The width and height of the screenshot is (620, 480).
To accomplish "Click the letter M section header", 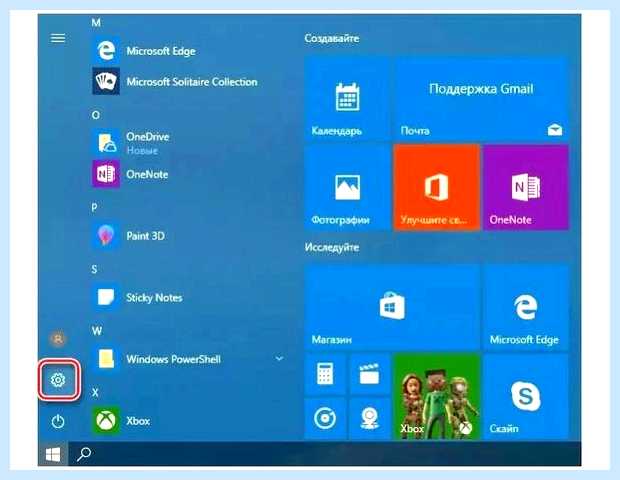I will click(x=96, y=23).
